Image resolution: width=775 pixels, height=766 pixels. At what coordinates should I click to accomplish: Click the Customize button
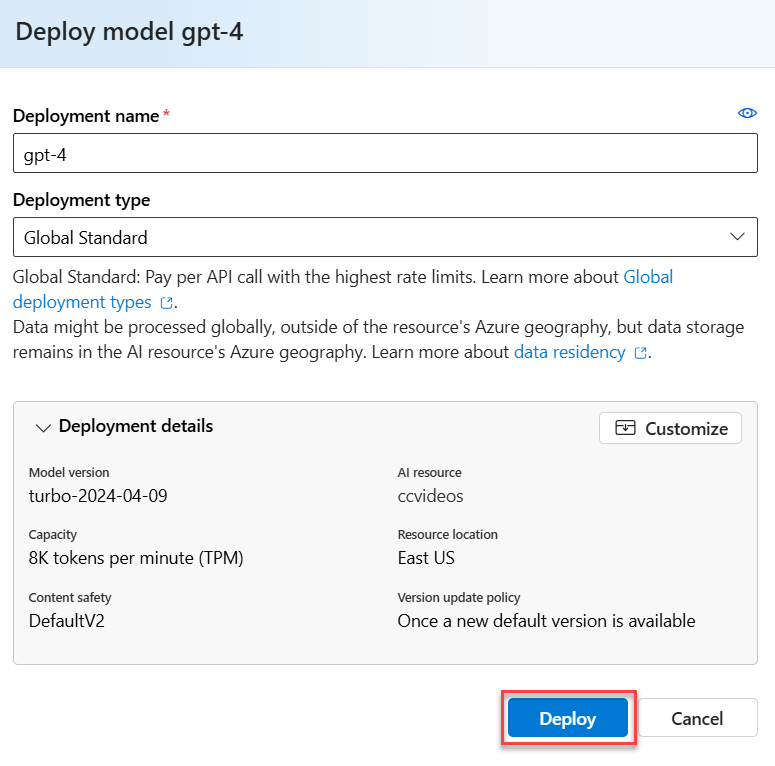click(670, 428)
